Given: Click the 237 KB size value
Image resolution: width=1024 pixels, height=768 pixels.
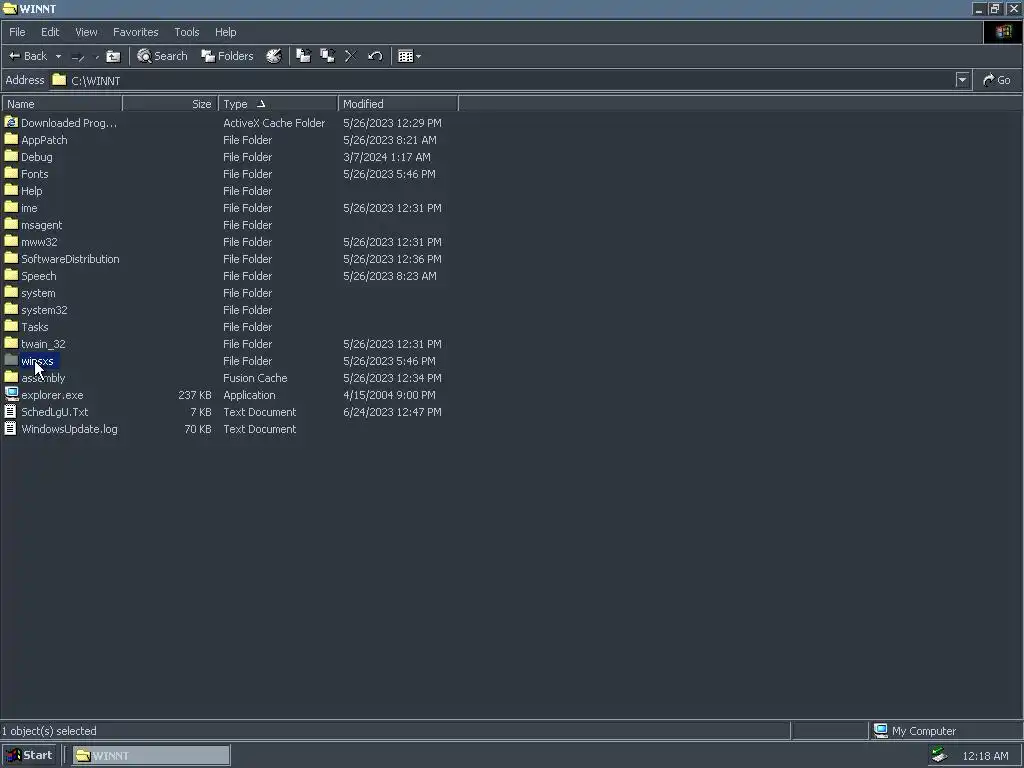Looking at the screenshot, I should pos(195,395).
